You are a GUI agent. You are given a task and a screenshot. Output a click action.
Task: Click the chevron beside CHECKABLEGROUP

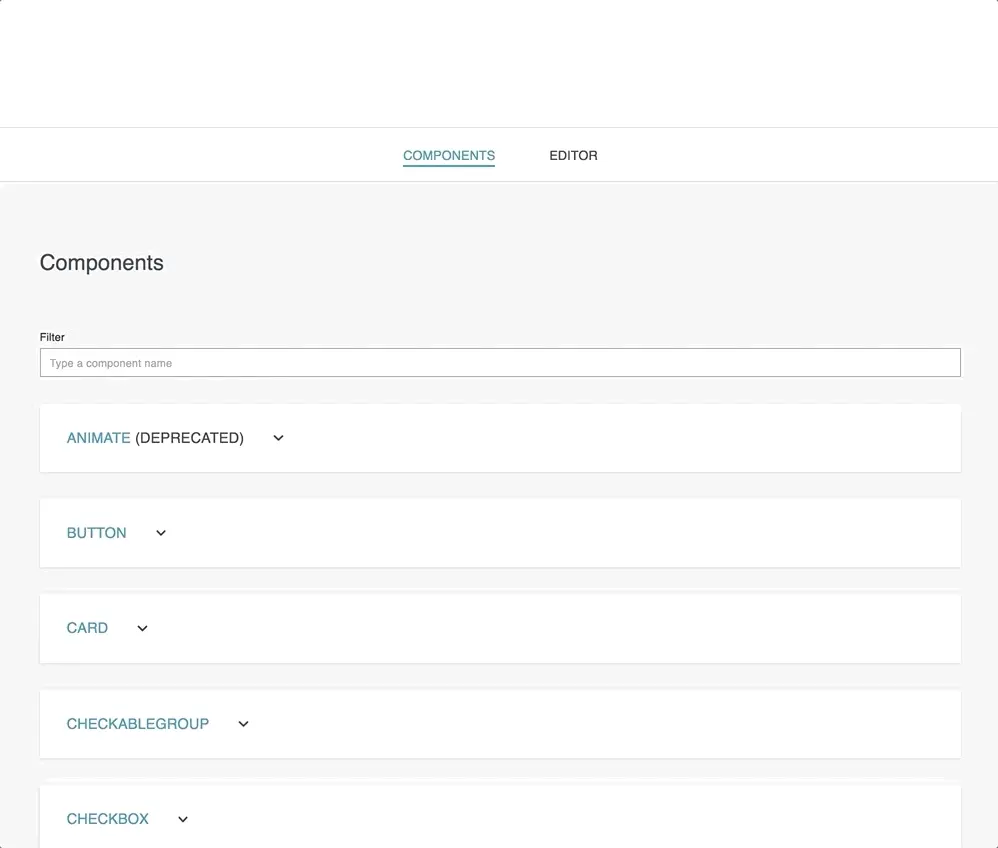(x=243, y=724)
